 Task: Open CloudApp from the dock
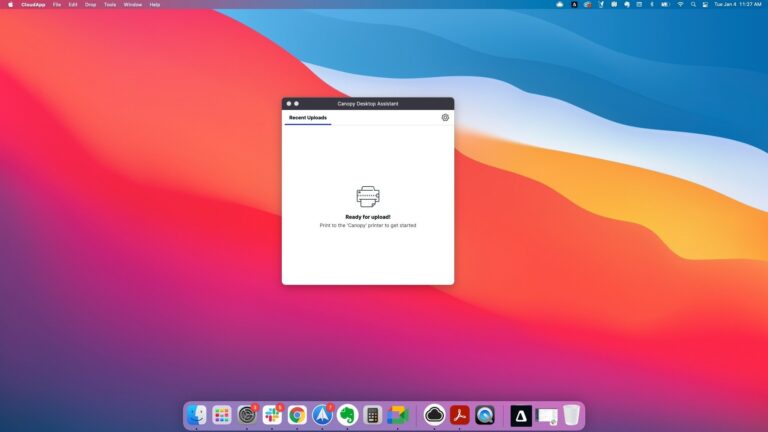(x=434, y=415)
